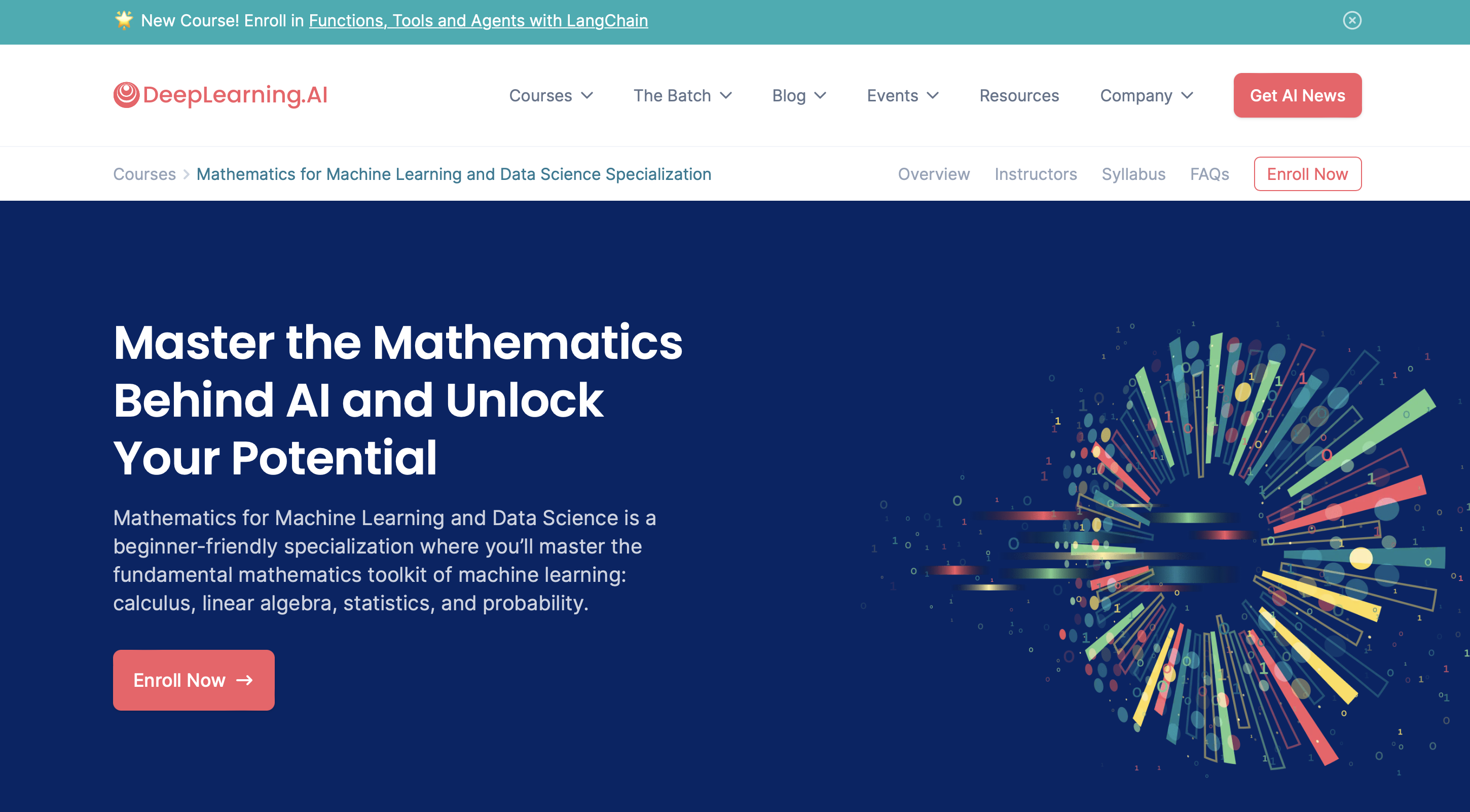The width and height of the screenshot is (1470, 812).
Task: Click the FAQs link in course navigation
Action: pyautogui.click(x=1210, y=173)
